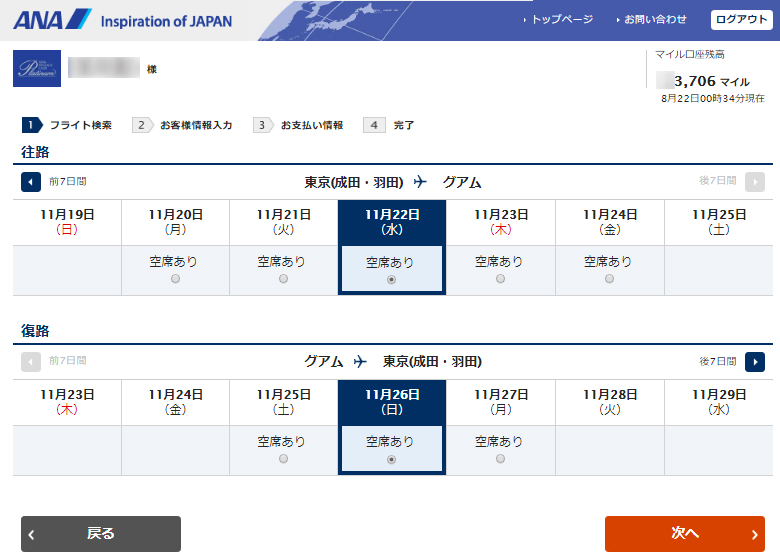Select return radio for 11月27日 (月)
Screen dimensions: 780x560
click(x=500, y=459)
